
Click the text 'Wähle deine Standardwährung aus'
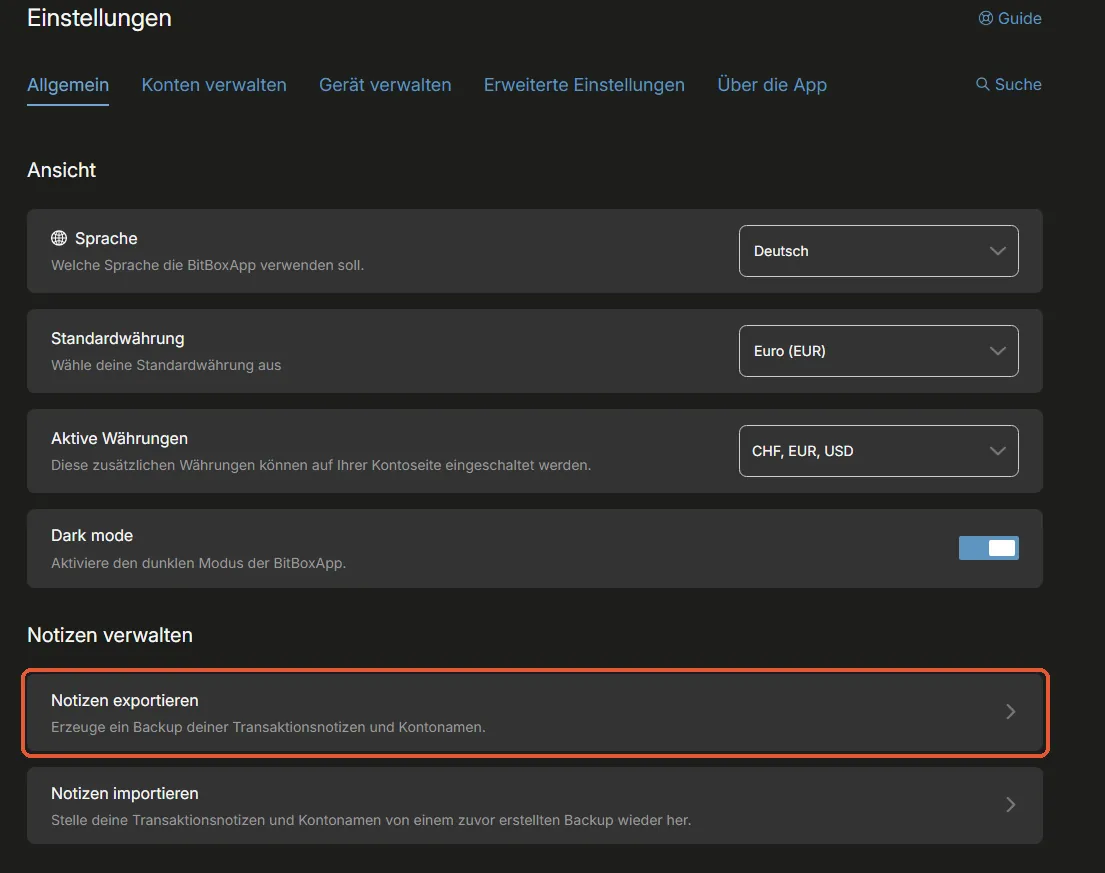[166, 365]
